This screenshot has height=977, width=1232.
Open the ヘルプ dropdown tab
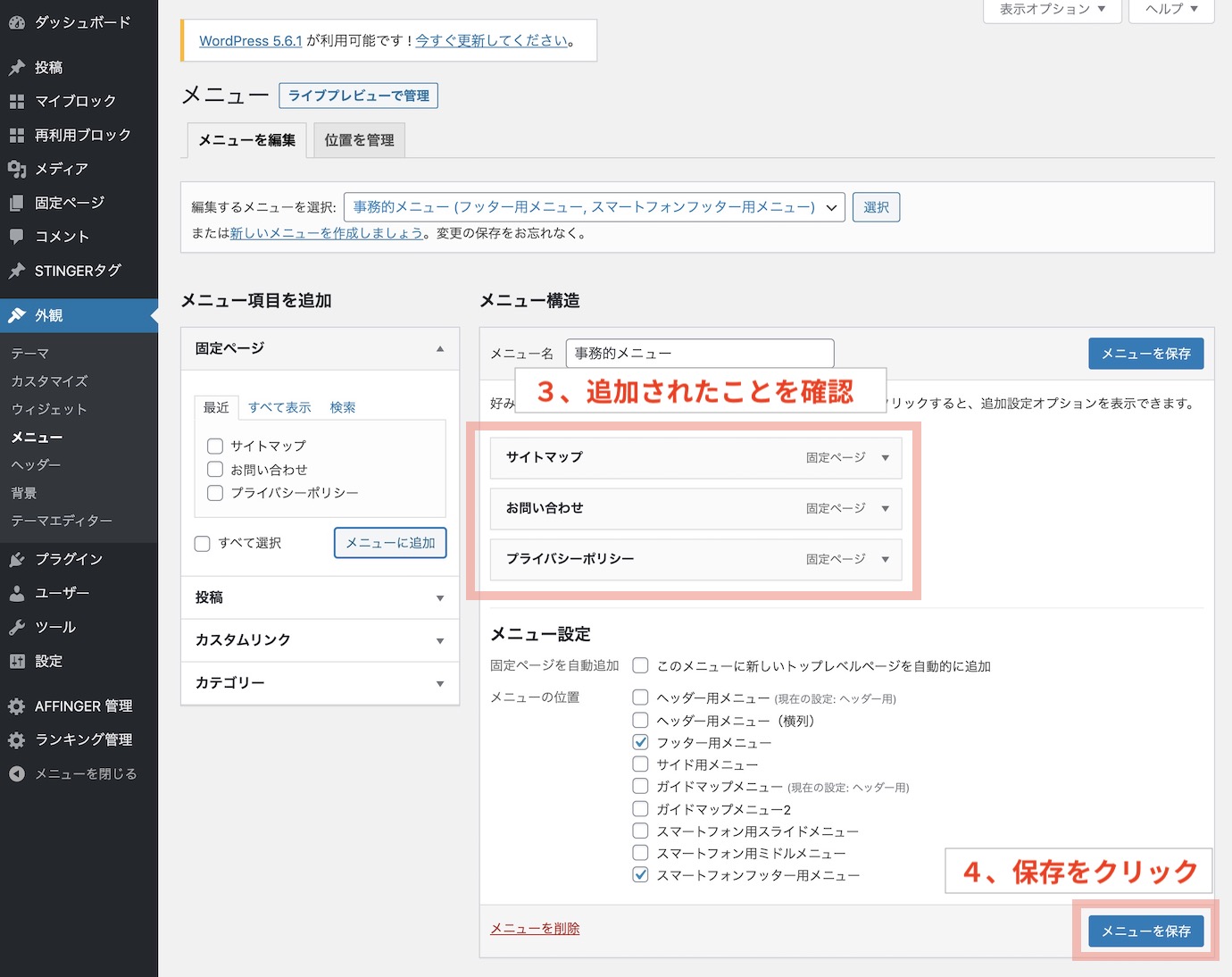point(1171,9)
